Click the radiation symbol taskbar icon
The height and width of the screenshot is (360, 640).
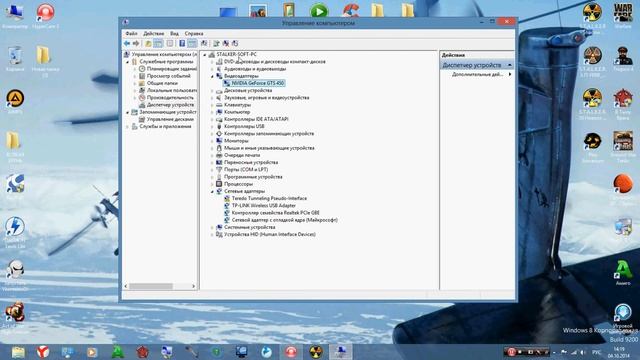(316, 351)
